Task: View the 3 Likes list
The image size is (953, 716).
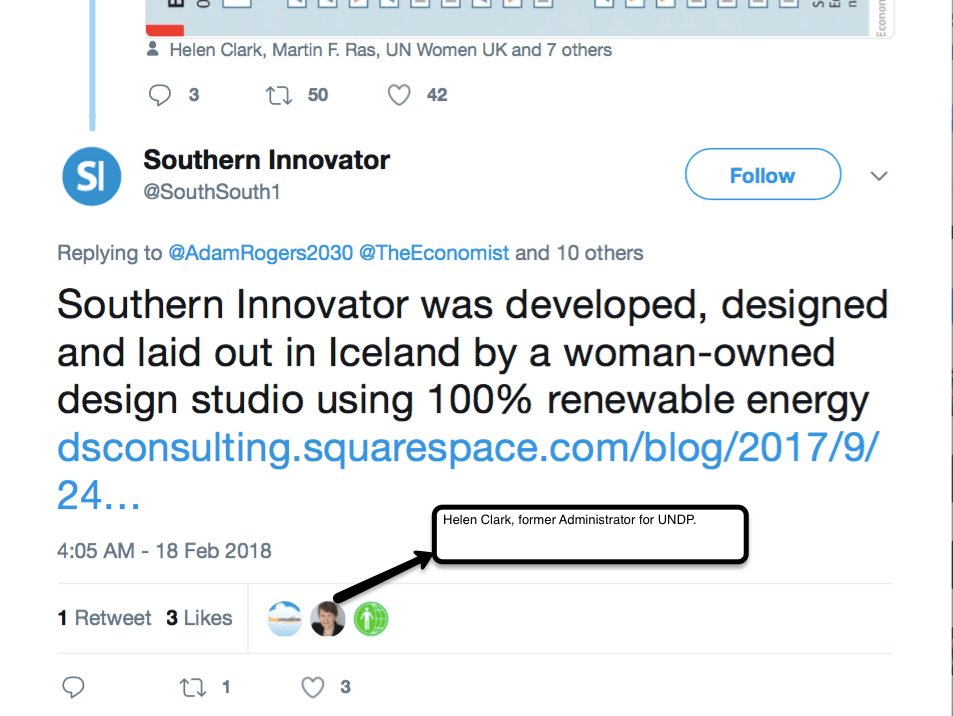Action: (199, 618)
